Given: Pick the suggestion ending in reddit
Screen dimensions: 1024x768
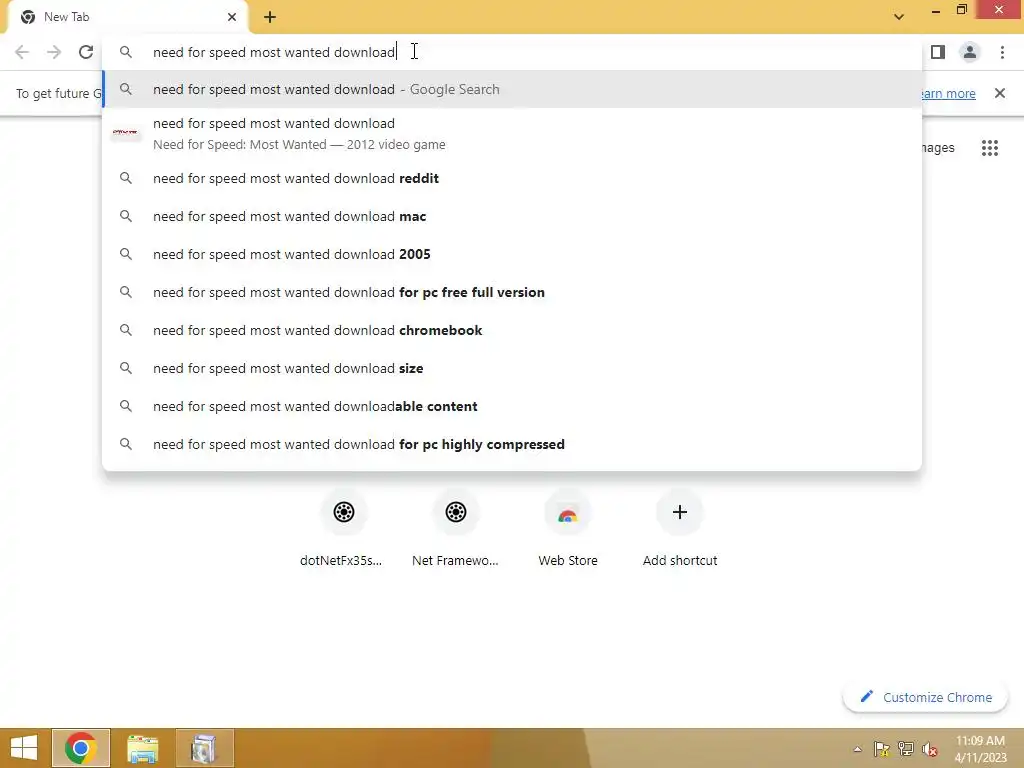Looking at the screenshot, I should point(512,178).
